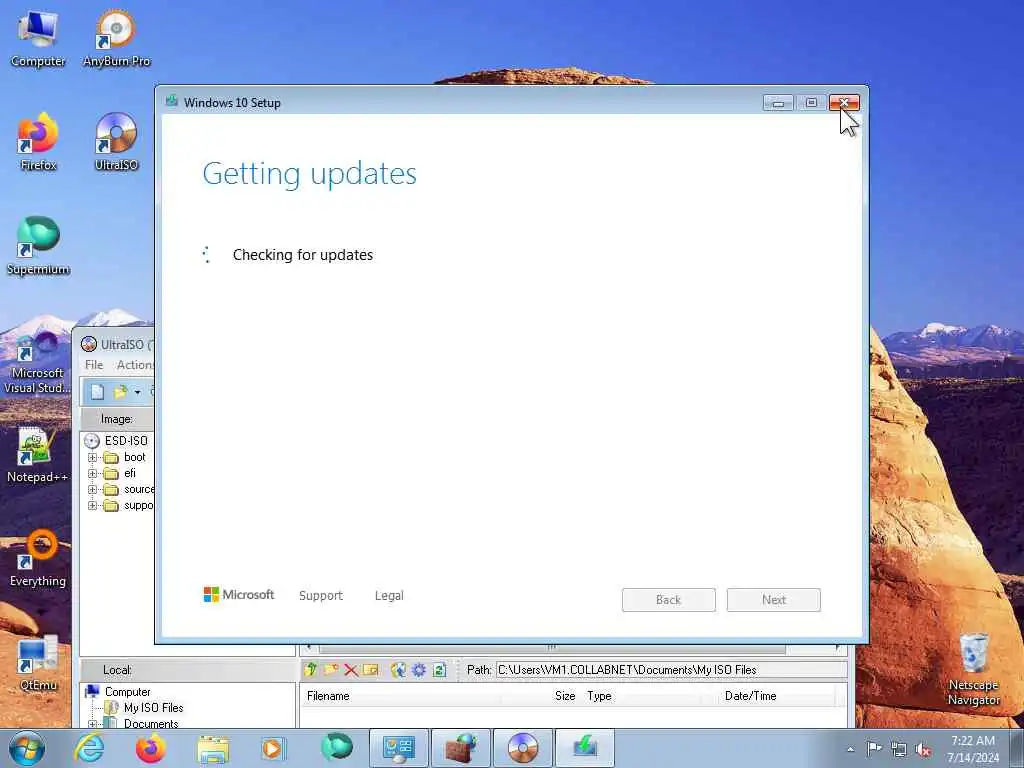1024x768 pixels.
Task: Open network tray icon
Action: [x=899, y=749]
